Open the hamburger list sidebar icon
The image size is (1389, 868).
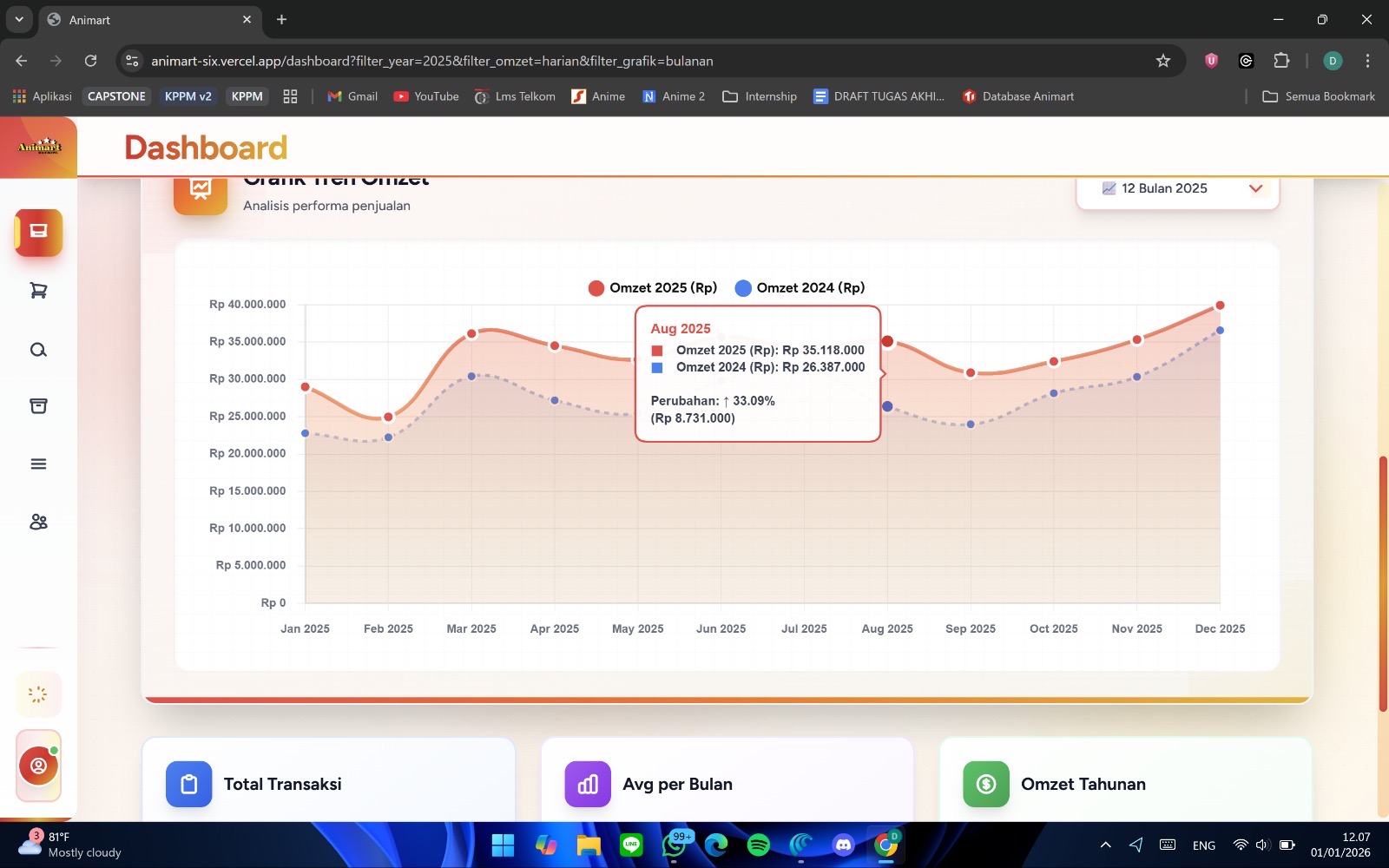(38, 464)
